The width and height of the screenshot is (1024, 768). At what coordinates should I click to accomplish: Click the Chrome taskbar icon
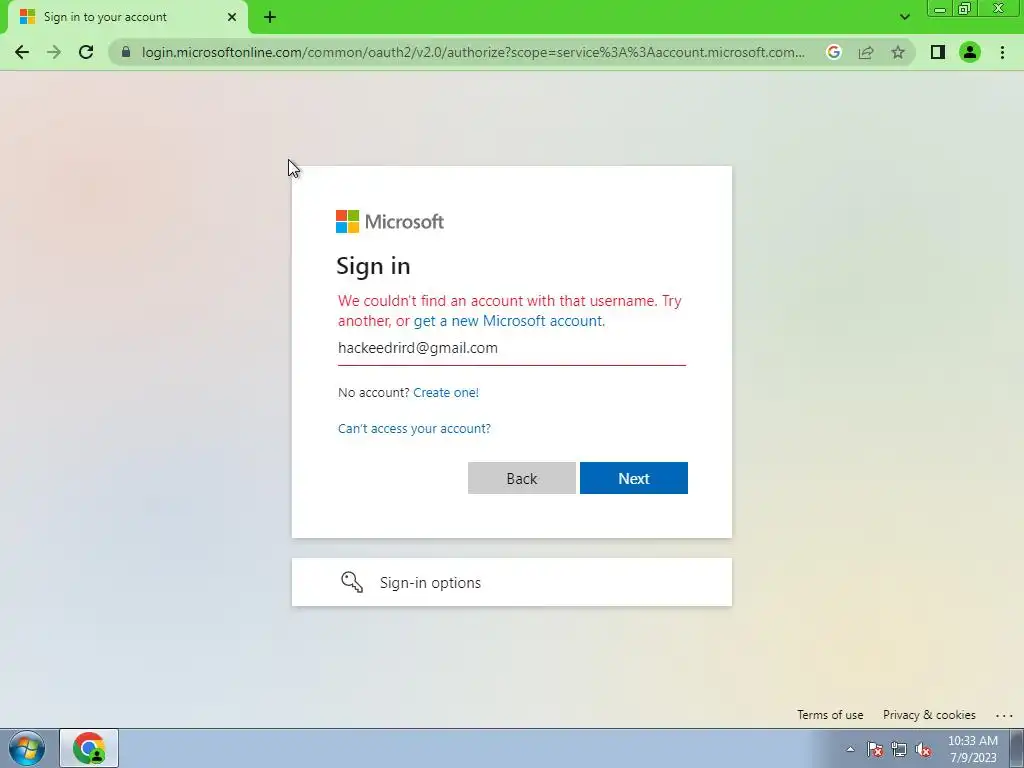[x=89, y=748]
